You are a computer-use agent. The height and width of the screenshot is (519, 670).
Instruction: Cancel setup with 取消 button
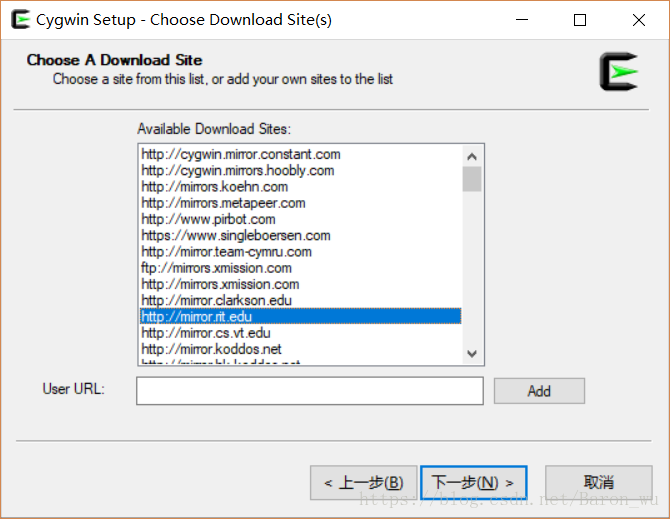click(599, 483)
